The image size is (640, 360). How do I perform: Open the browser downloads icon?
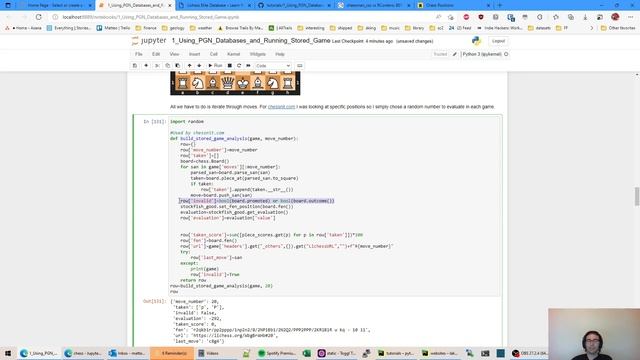585,17
